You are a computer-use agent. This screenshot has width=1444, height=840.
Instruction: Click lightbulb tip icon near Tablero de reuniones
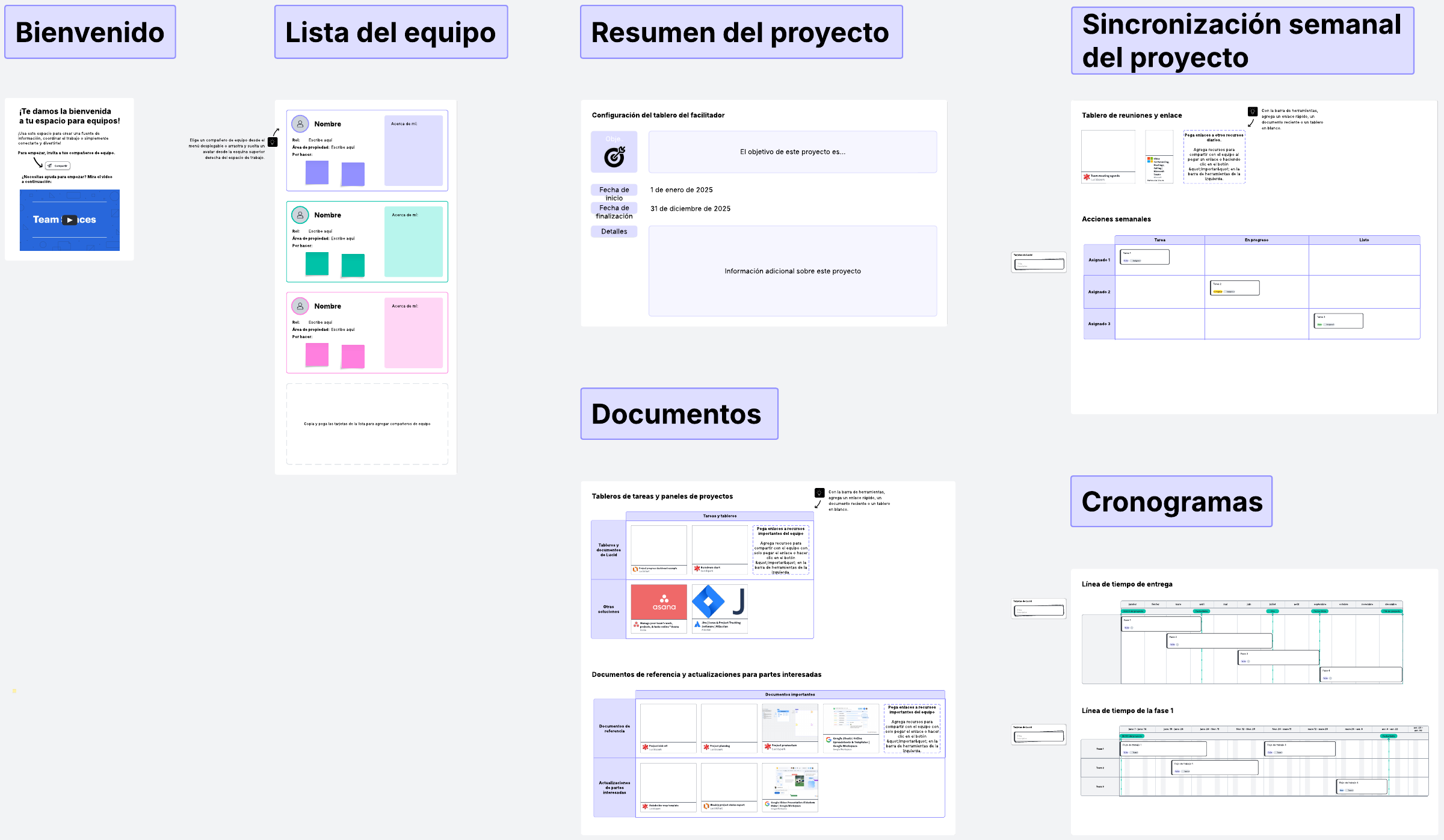pyautogui.click(x=1252, y=112)
